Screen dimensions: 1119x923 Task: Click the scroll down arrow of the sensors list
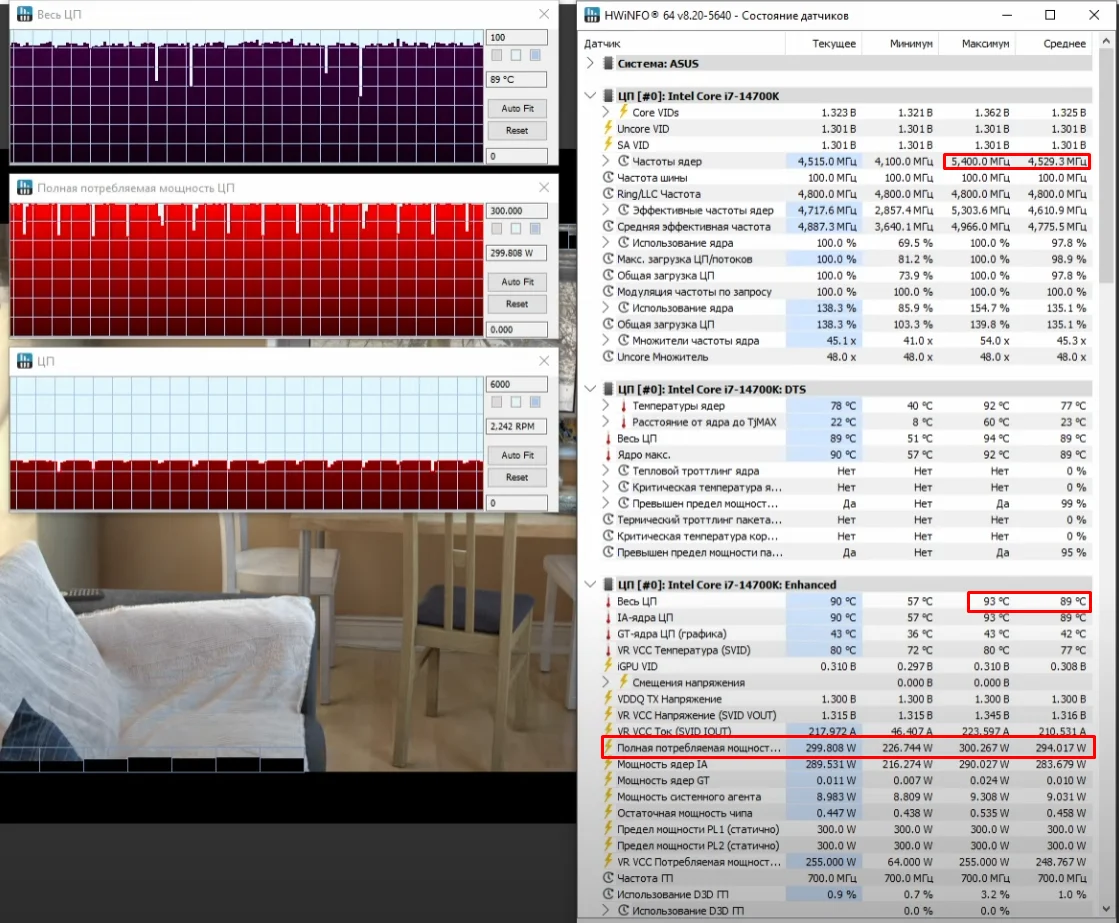[x=1106, y=909]
